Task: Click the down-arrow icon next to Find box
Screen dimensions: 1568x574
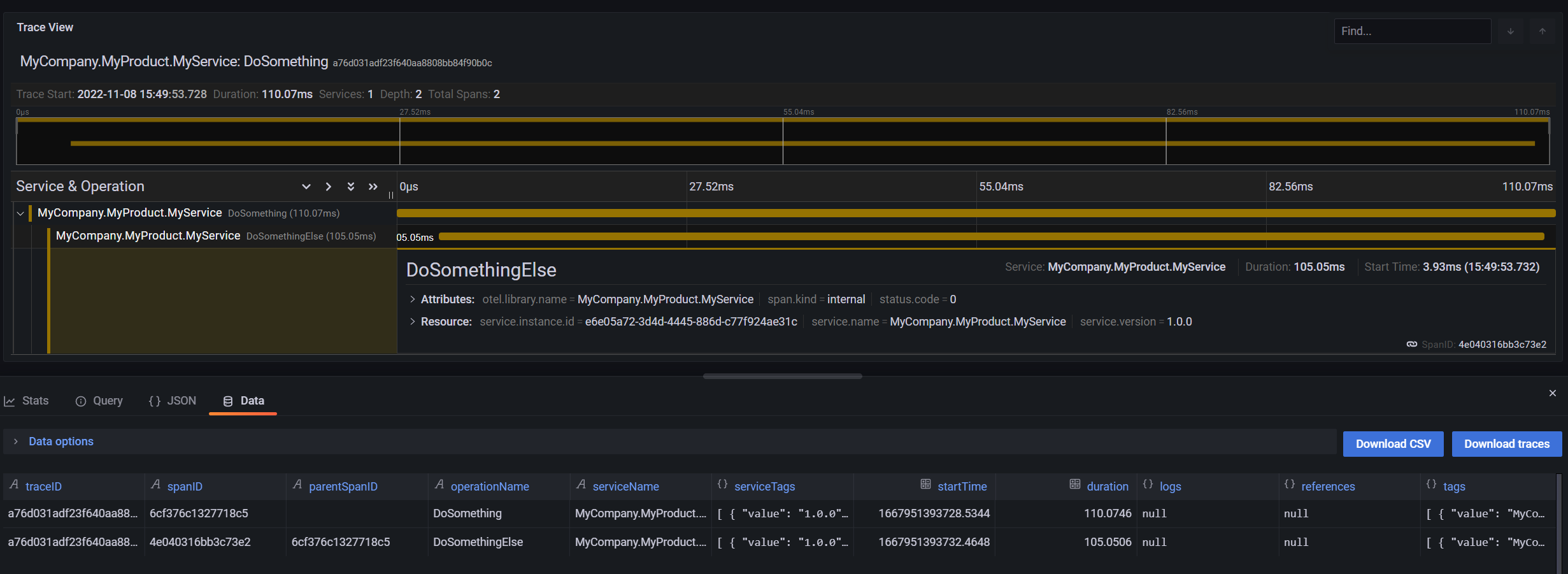Action: 1511,31
